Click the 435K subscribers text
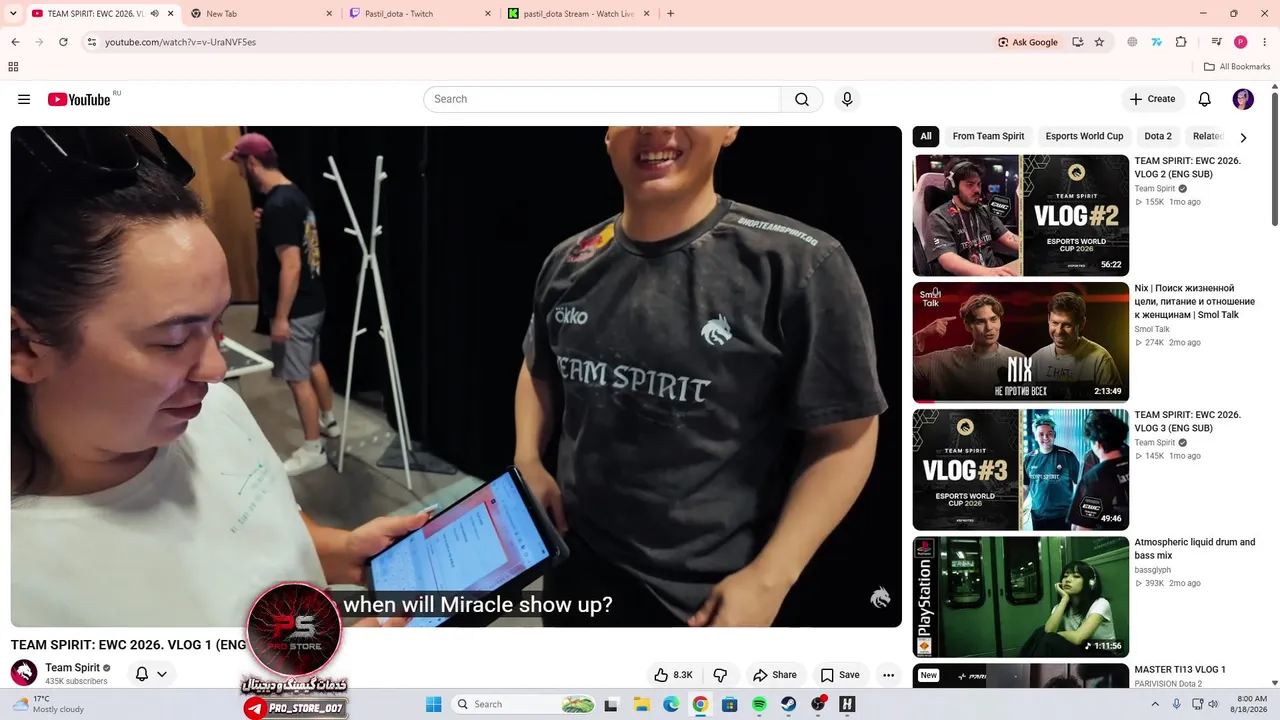Image resolution: width=1280 pixels, height=720 pixels. pos(76,681)
